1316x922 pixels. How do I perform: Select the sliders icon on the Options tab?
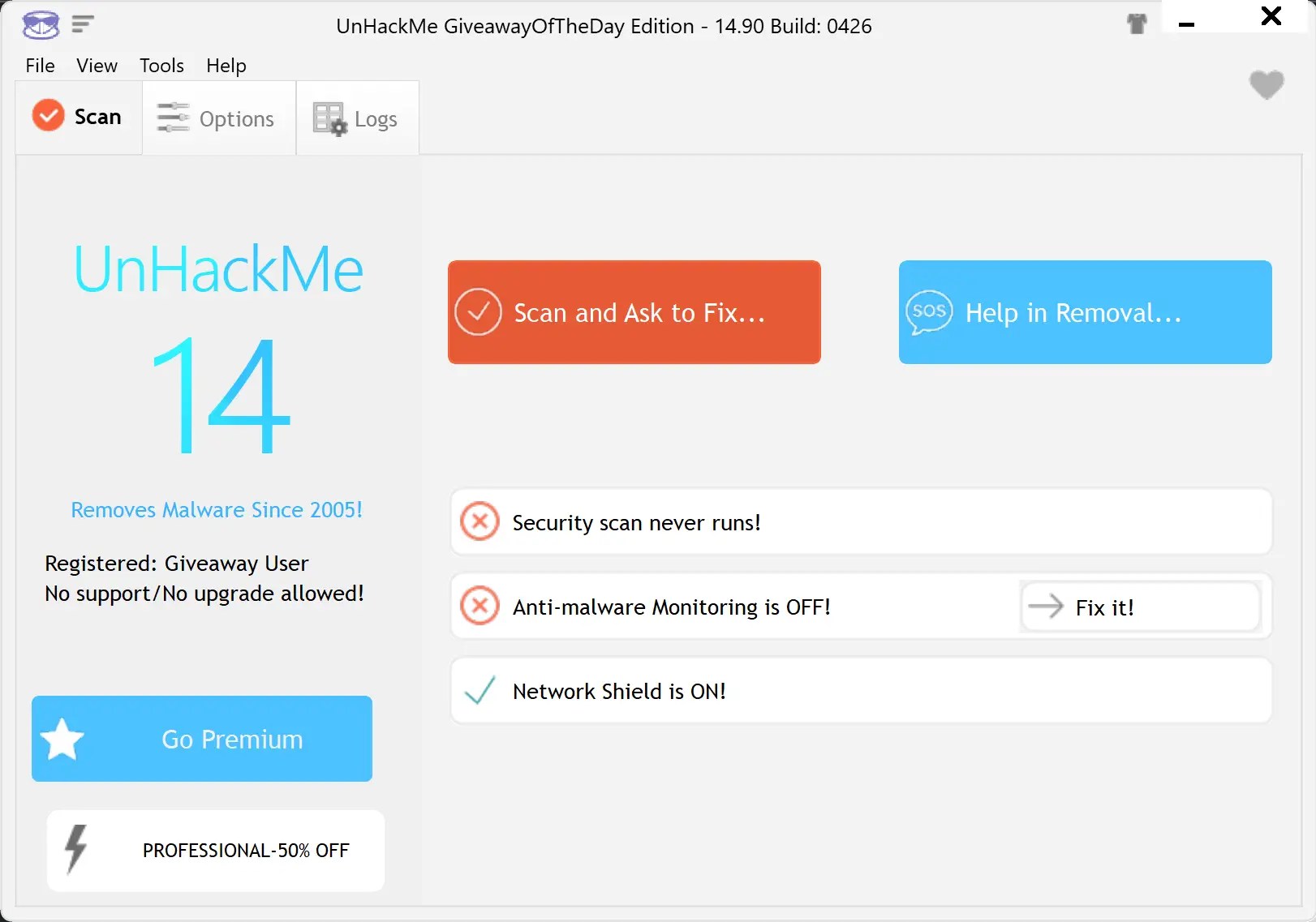174,118
